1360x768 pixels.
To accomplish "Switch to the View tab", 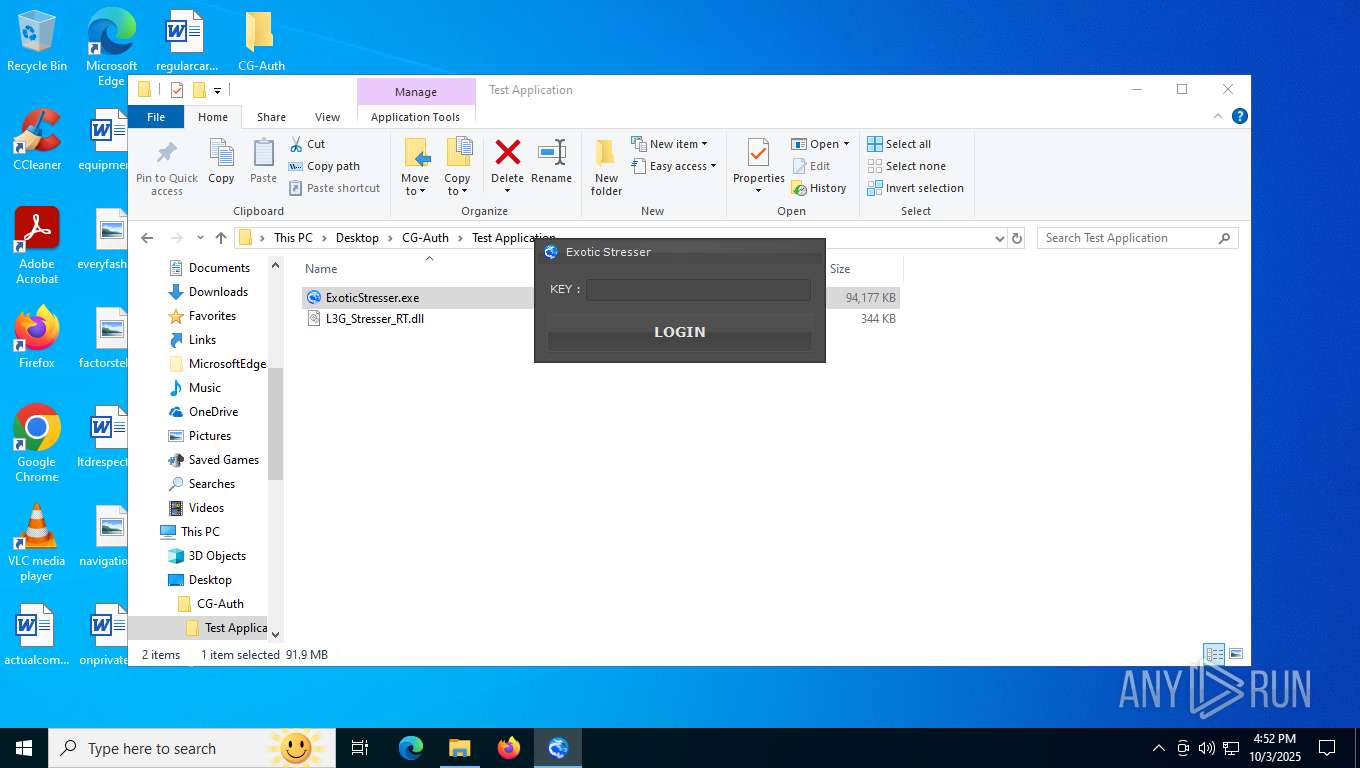I will [x=327, y=117].
